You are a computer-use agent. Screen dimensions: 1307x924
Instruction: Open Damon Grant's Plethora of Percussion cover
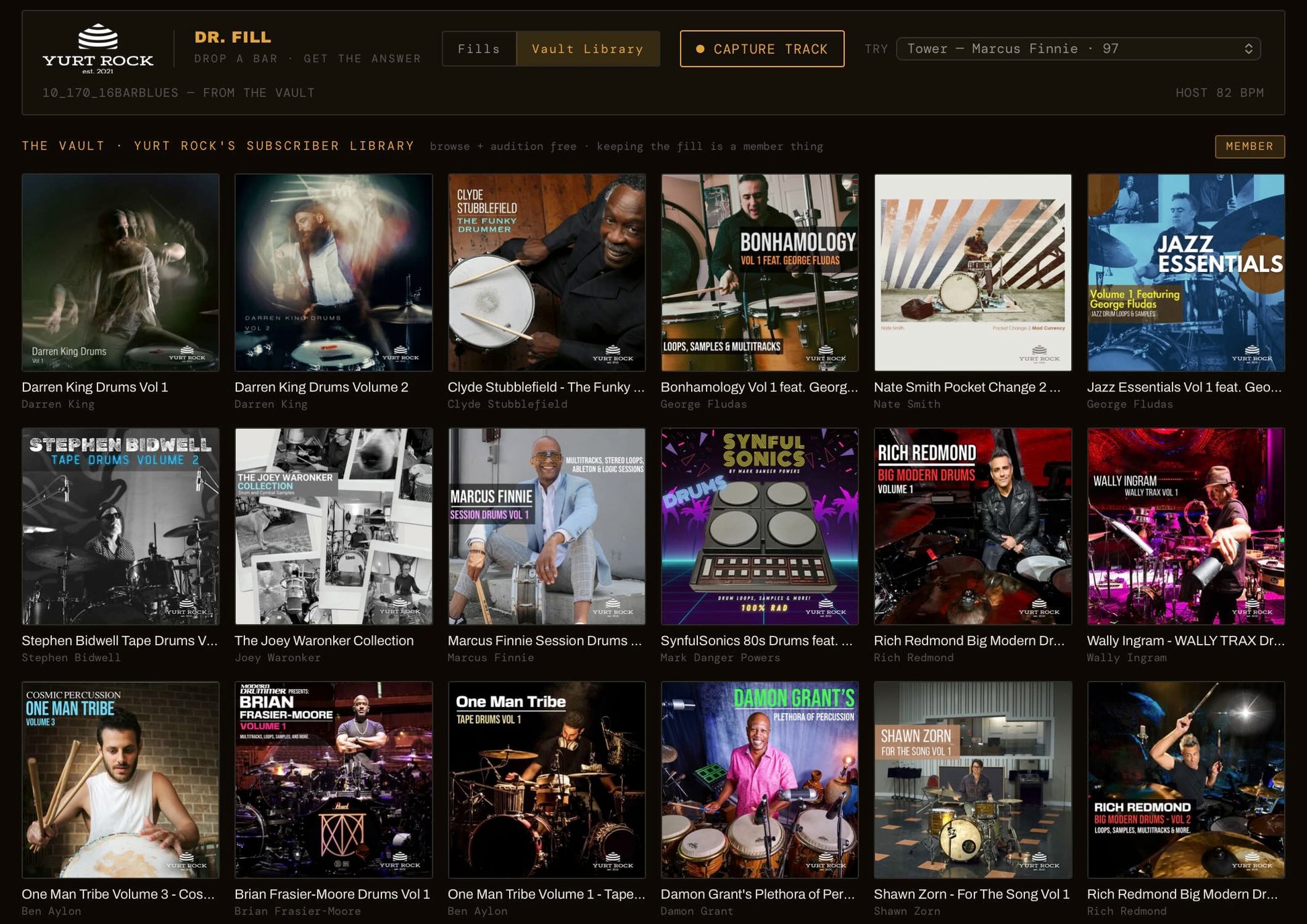(x=760, y=780)
